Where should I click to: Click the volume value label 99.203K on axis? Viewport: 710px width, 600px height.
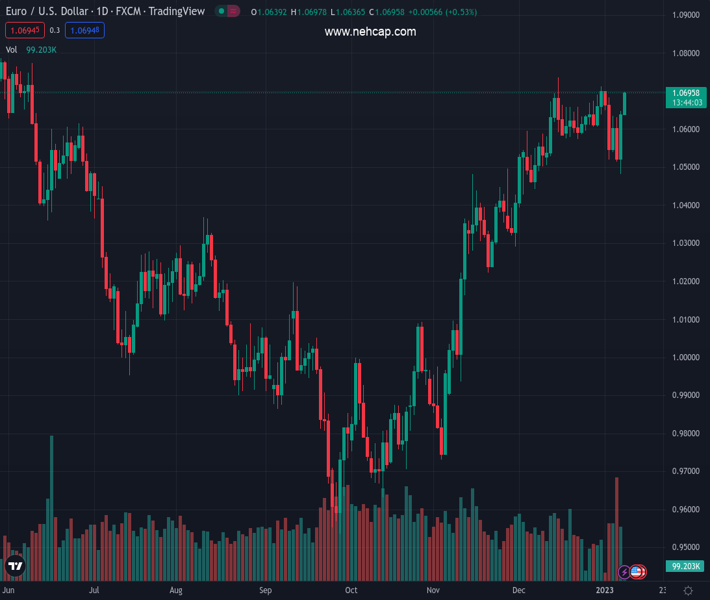(685, 567)
